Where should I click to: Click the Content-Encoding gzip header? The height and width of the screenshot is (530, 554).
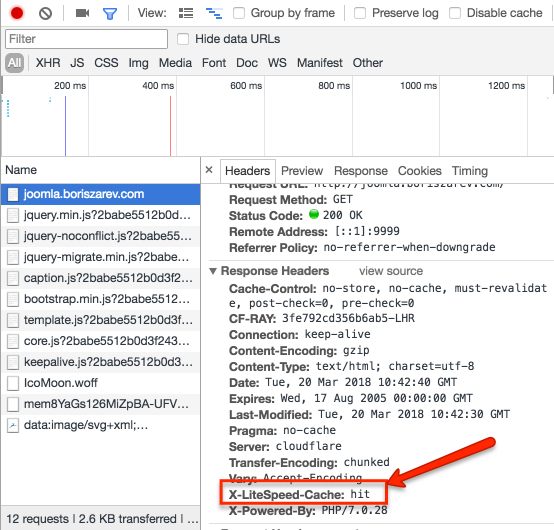click(x=299, y=351)
